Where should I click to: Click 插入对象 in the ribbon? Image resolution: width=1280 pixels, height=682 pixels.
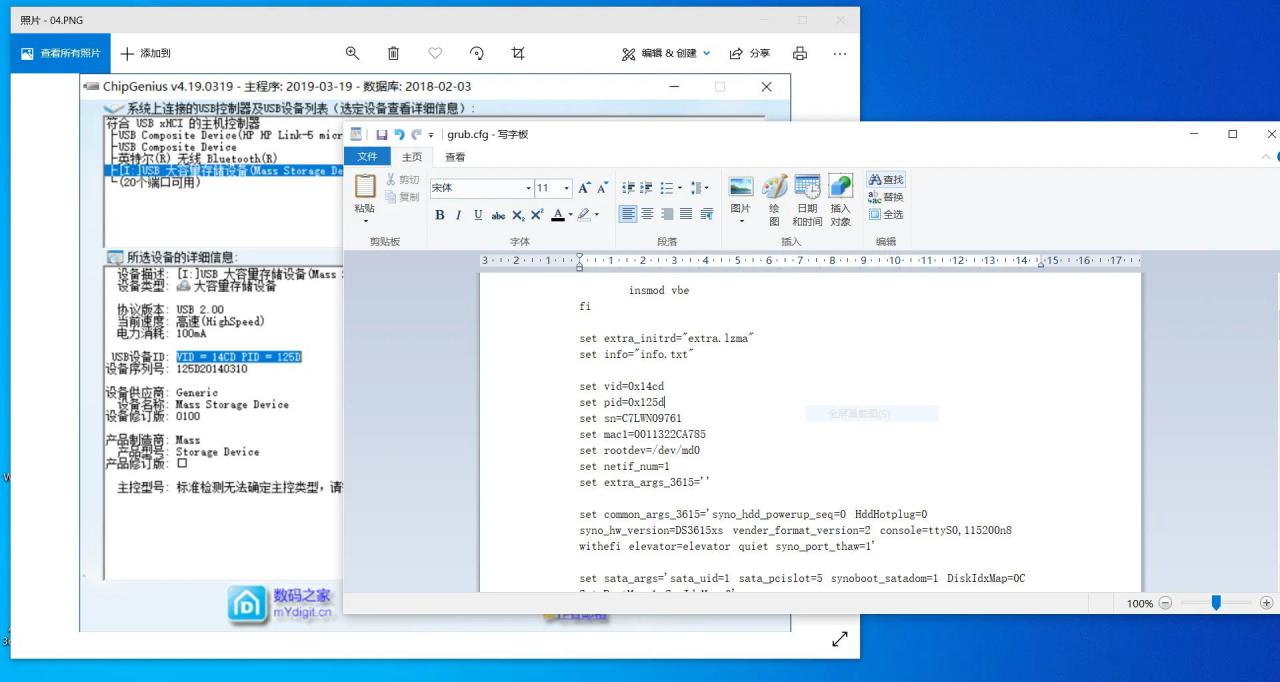840,199
